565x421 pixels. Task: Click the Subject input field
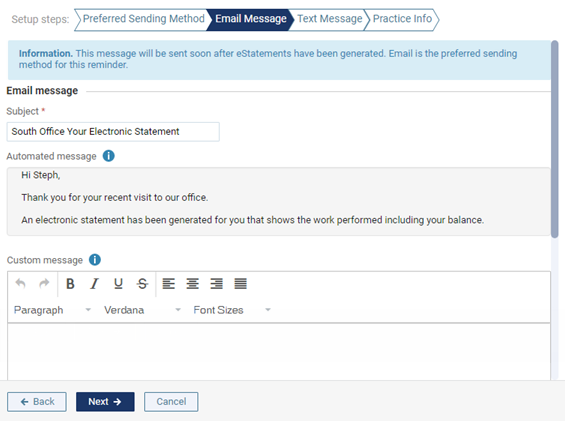(113, 132)
